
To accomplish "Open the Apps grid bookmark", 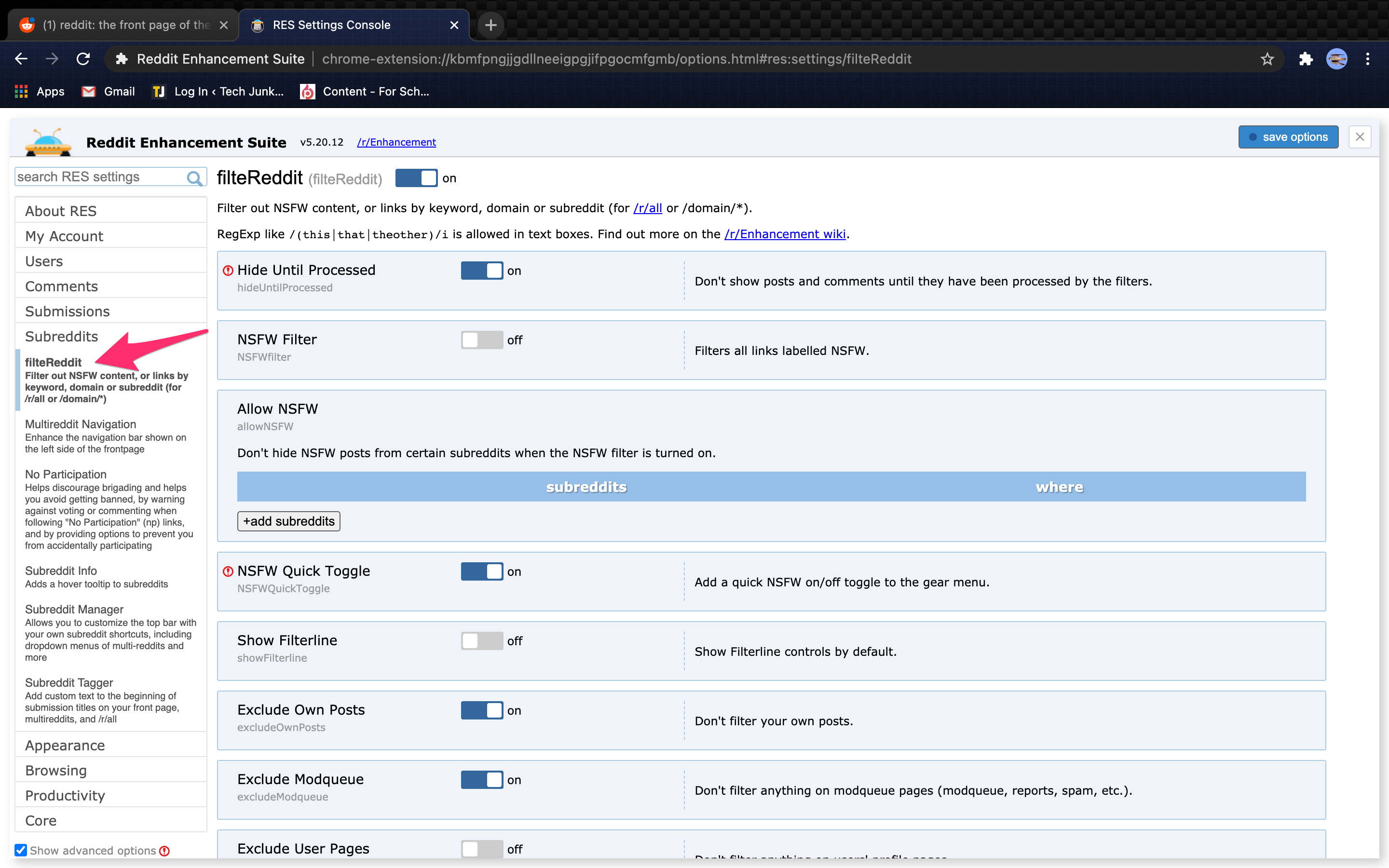I will click(39, 91).
